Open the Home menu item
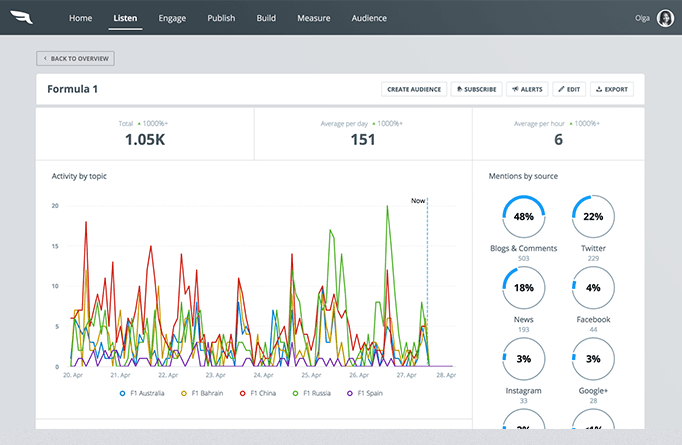The height and width of the screenshot is (445, 682). [x=80, y=18]
